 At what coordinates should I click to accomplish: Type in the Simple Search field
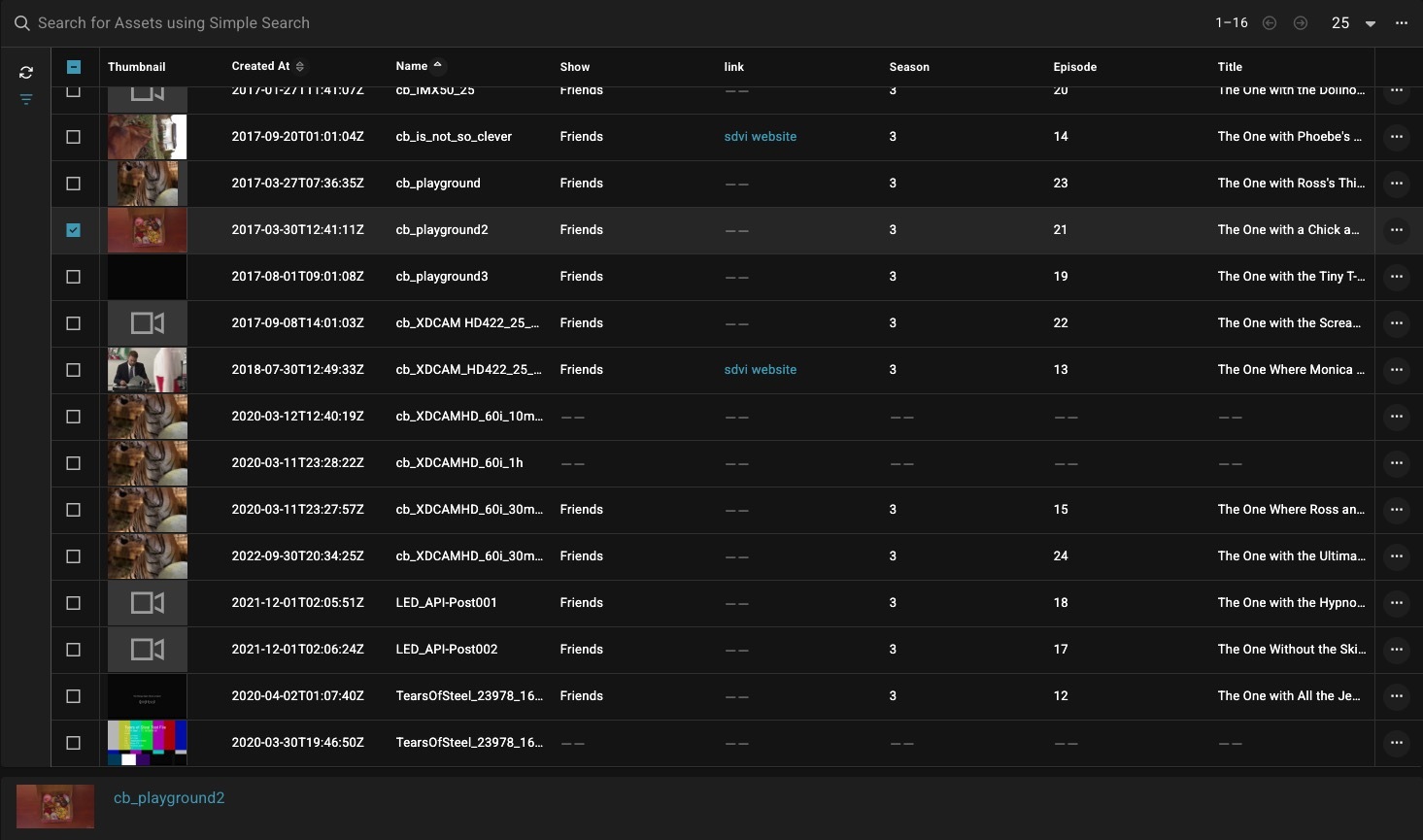pos(389,23)
